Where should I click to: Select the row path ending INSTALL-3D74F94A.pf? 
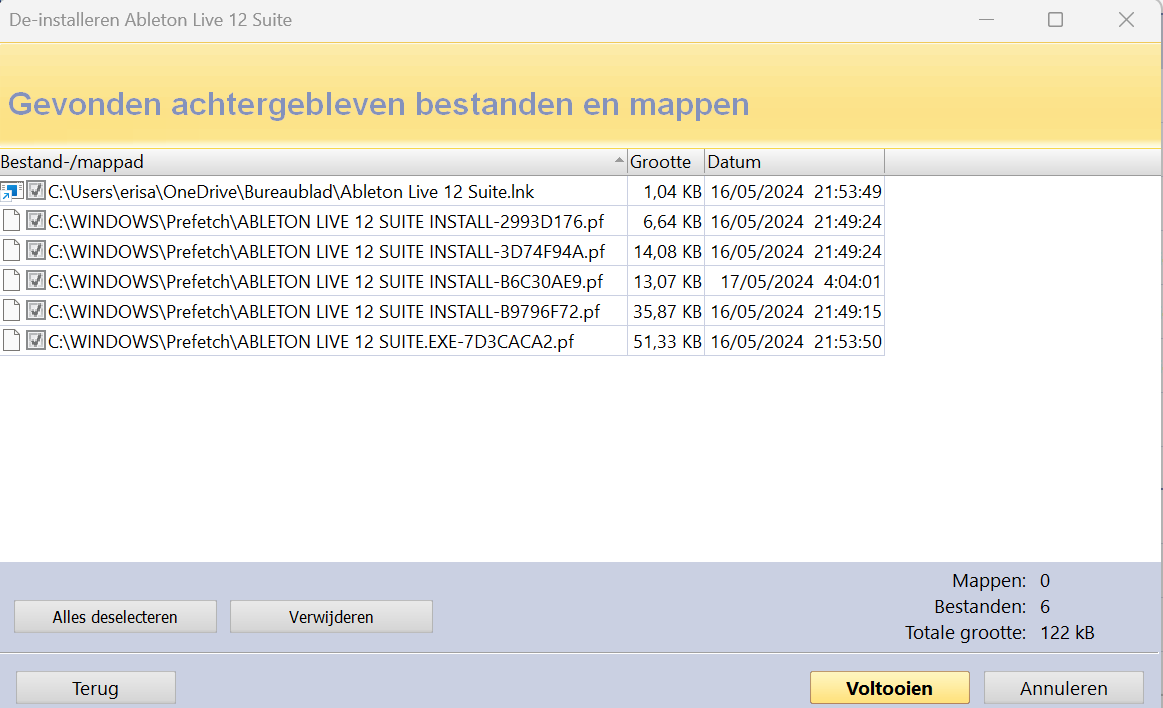[x=326, y=251]
